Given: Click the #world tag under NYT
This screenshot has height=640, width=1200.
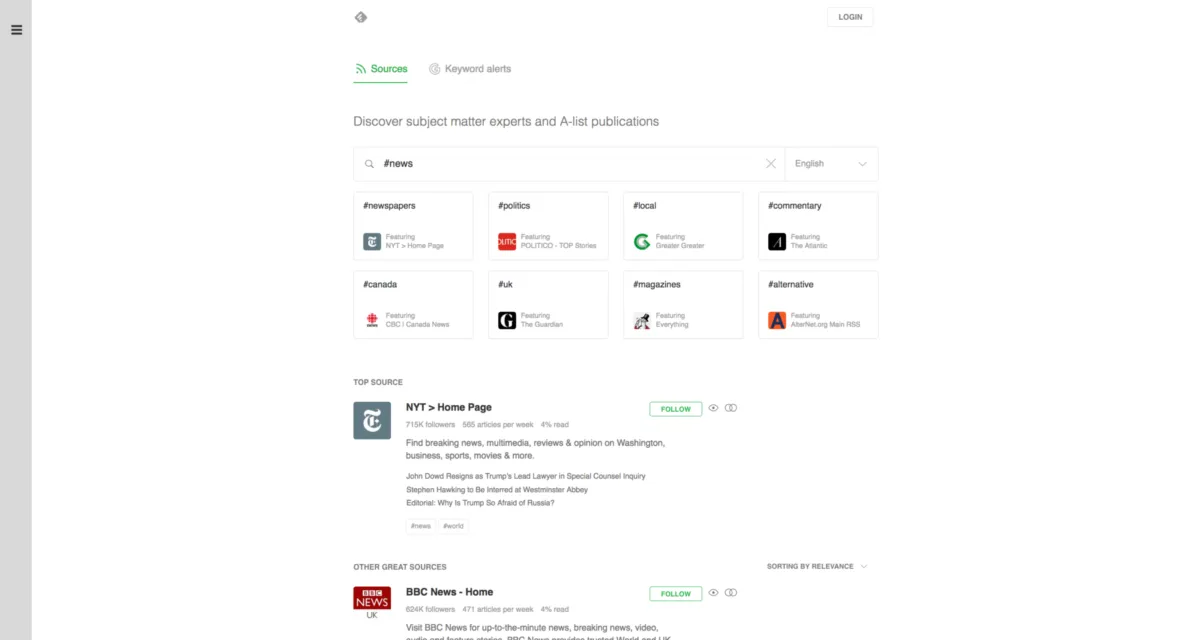Looking at the screenshot, I should click(x=453, y=526).
